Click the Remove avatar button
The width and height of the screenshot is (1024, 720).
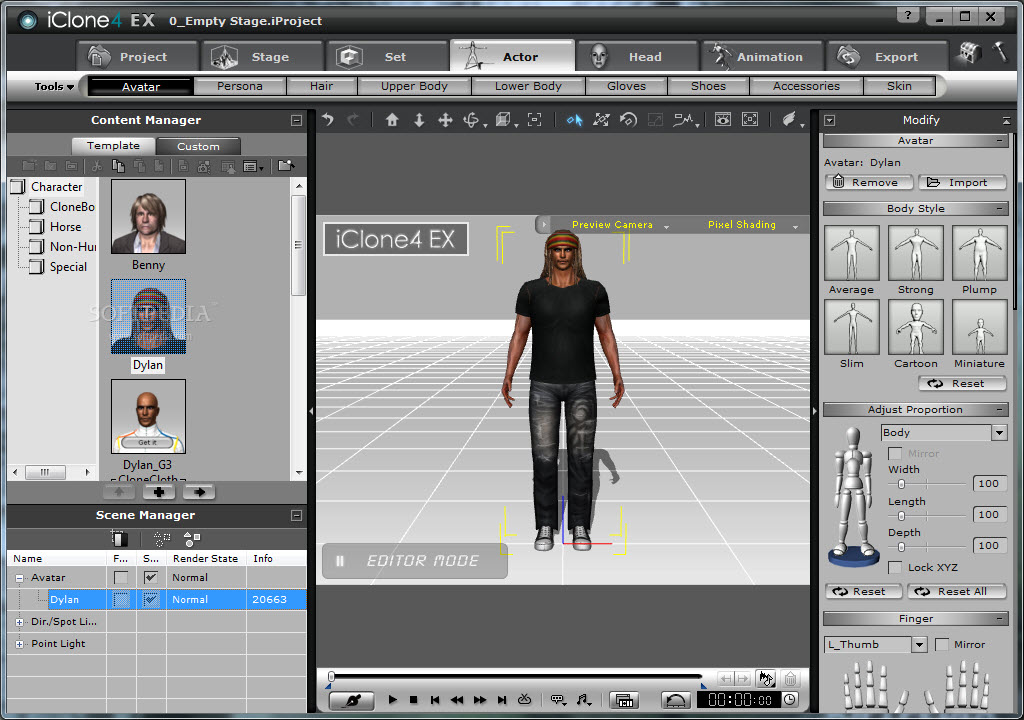click(869, 182)
